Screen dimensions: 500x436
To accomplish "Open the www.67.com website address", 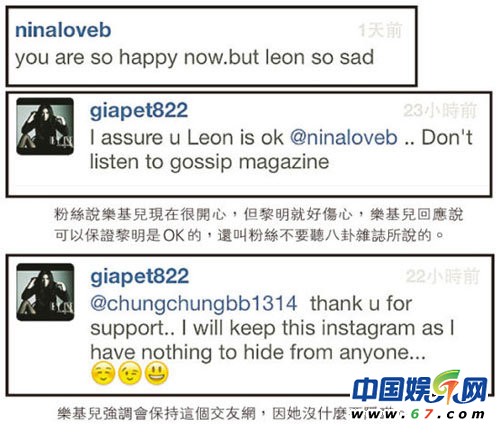I will coord(417,414).
